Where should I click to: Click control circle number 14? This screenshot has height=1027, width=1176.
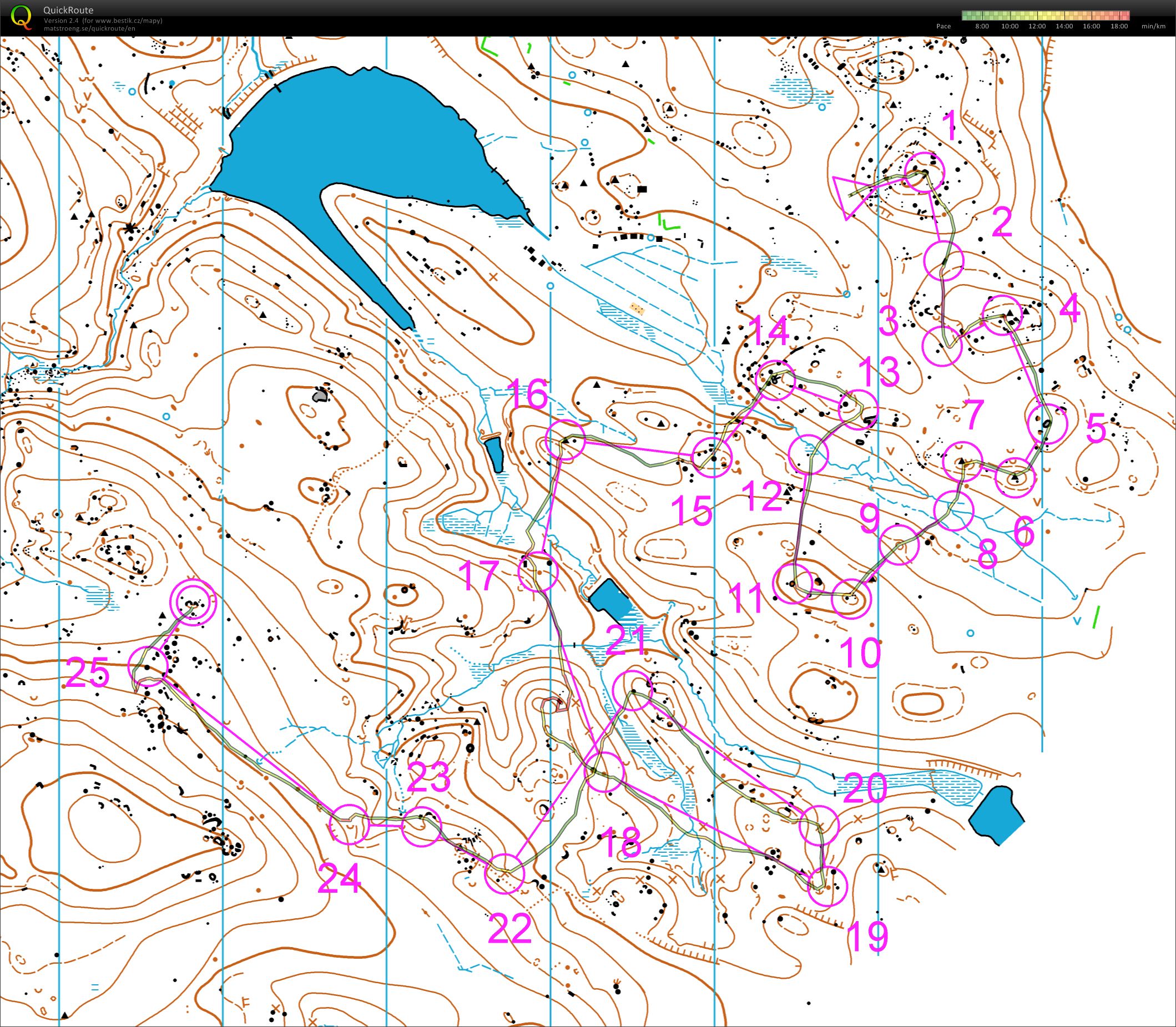coord(775,380)
